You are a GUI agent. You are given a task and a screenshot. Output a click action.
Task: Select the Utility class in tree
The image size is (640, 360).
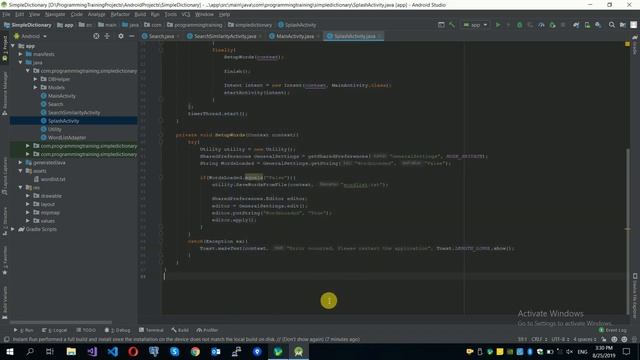coord(54,129)
